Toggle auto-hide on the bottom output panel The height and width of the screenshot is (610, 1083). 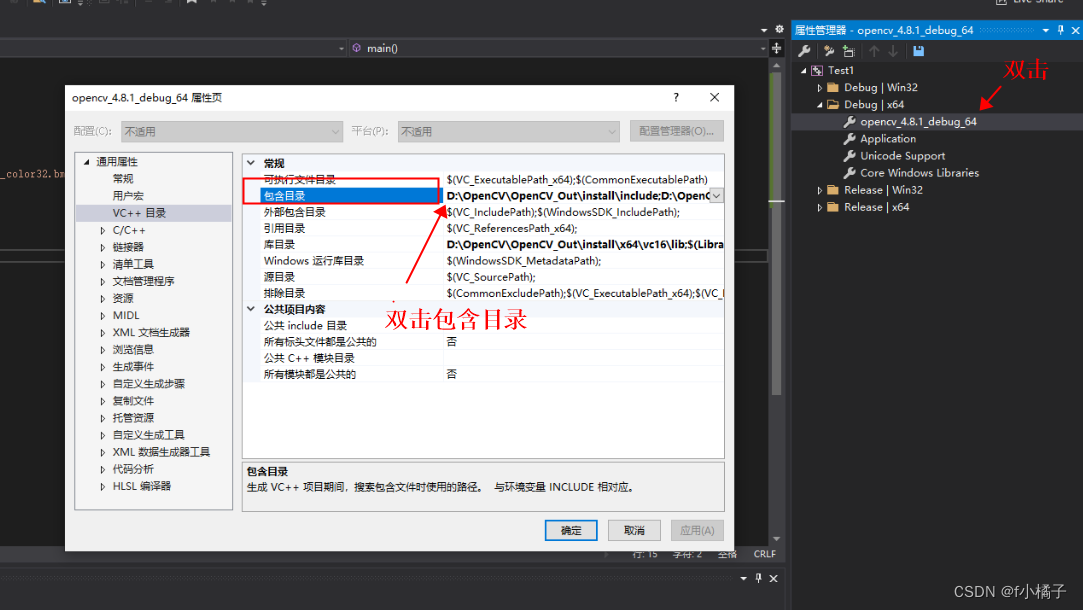point(757,578)
